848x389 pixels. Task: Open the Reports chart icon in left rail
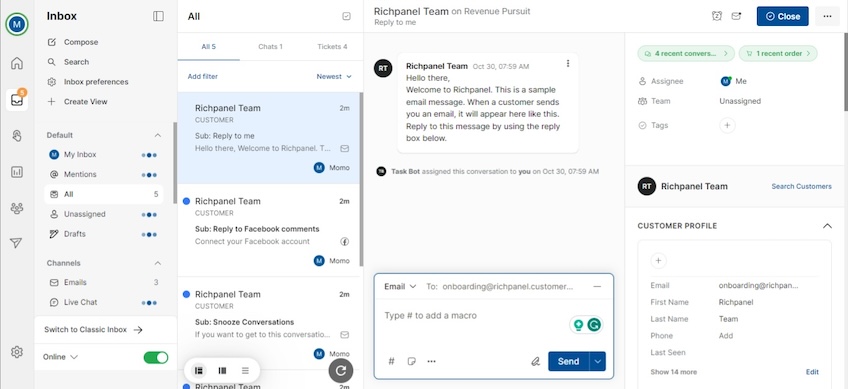pos(17,172)
